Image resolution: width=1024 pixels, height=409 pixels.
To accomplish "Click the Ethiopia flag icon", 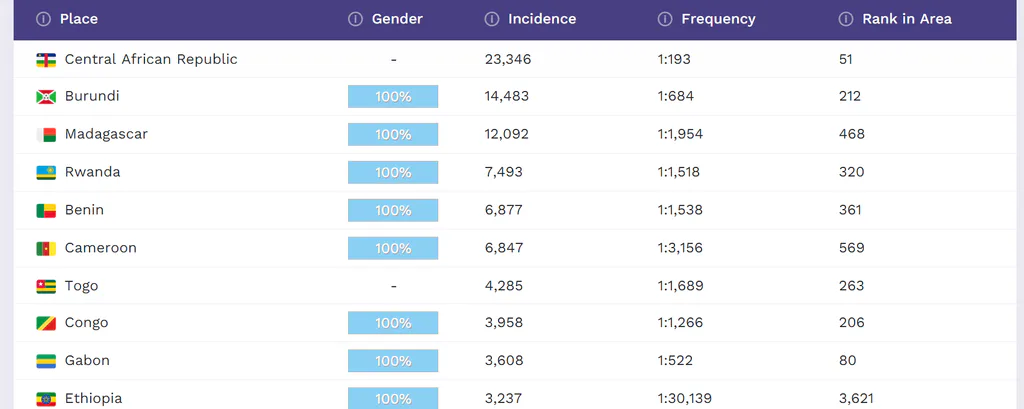I will 46,399.
